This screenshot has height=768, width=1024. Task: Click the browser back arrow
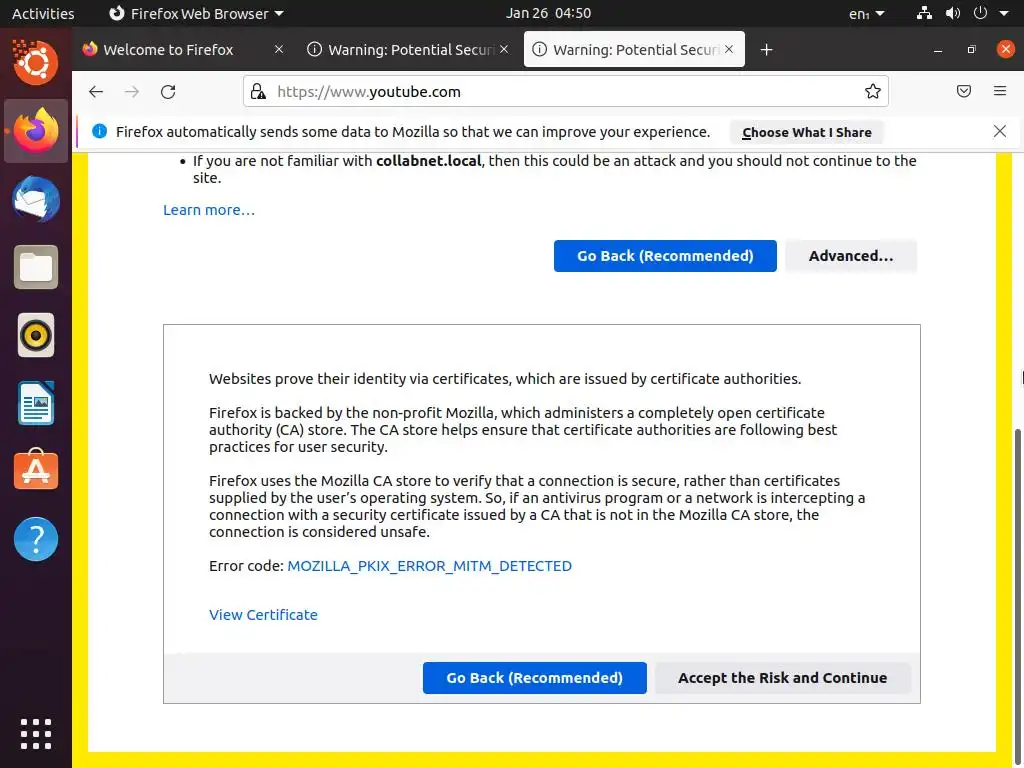[96, 91]
